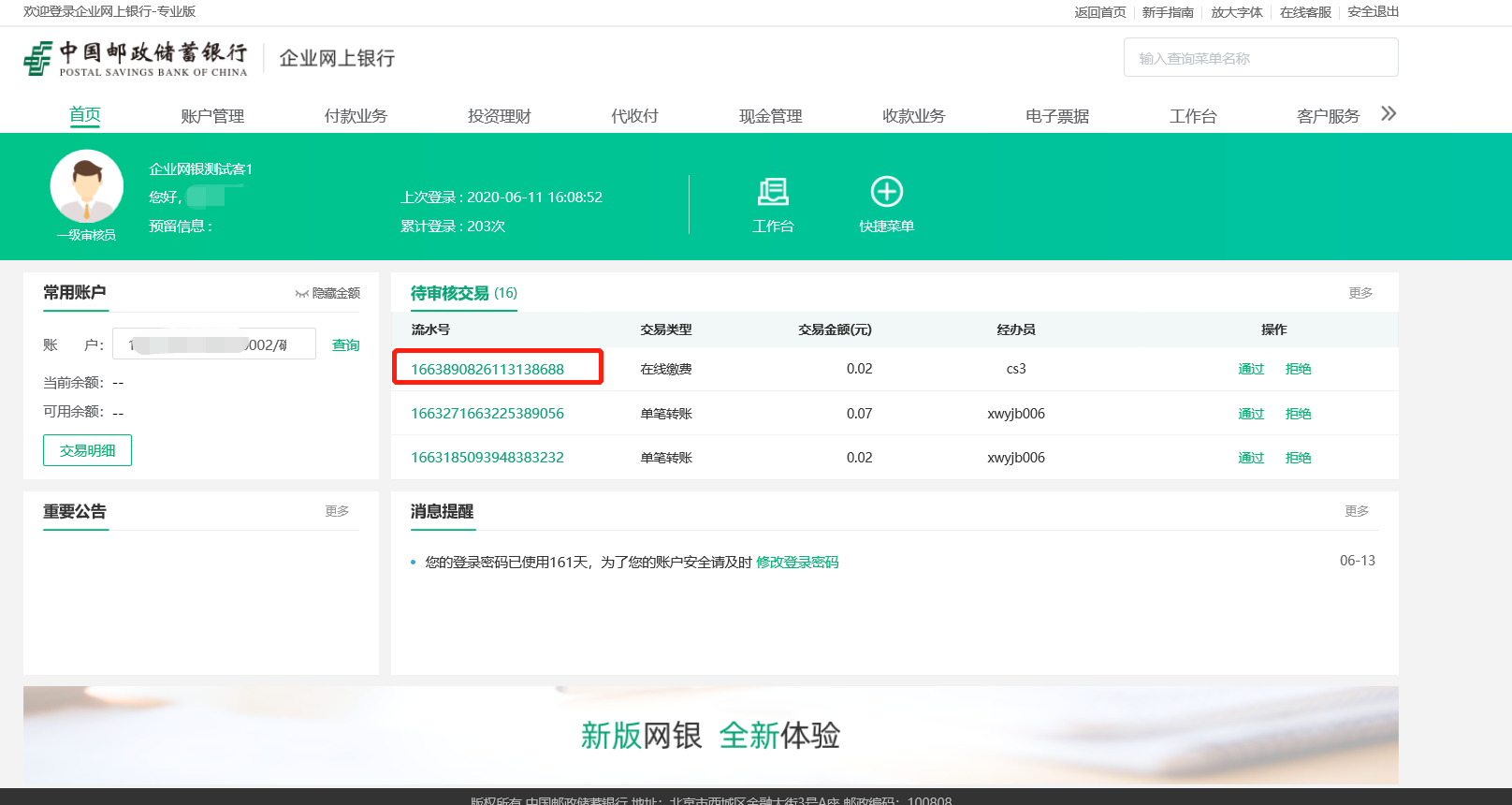Reject the 0.07 单笔转账 transaction
The height and width of the screenshot is (805, 1512).
1298,414
